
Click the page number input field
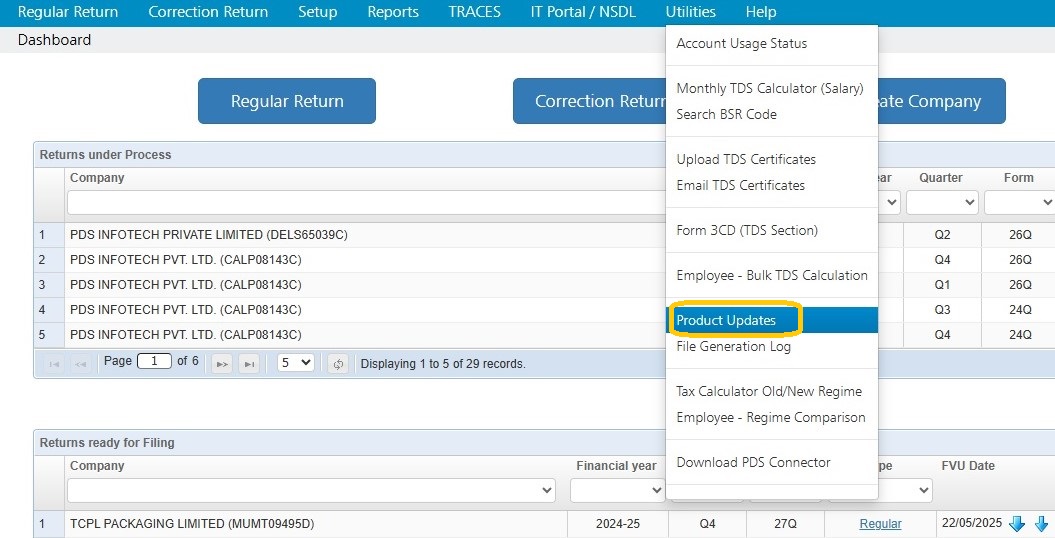pyautogui.click(x=154, y=361)
